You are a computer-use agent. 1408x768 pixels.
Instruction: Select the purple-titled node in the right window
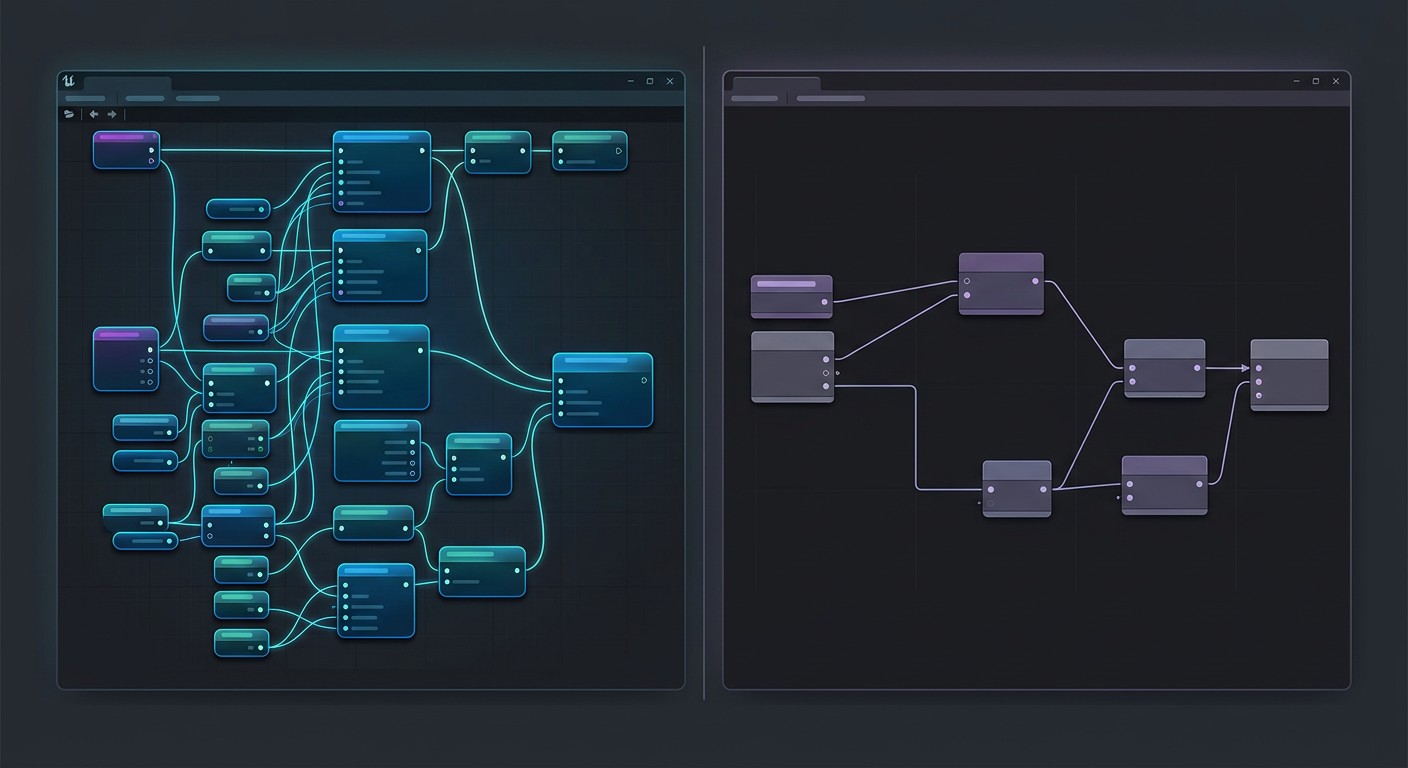[792, 296]
